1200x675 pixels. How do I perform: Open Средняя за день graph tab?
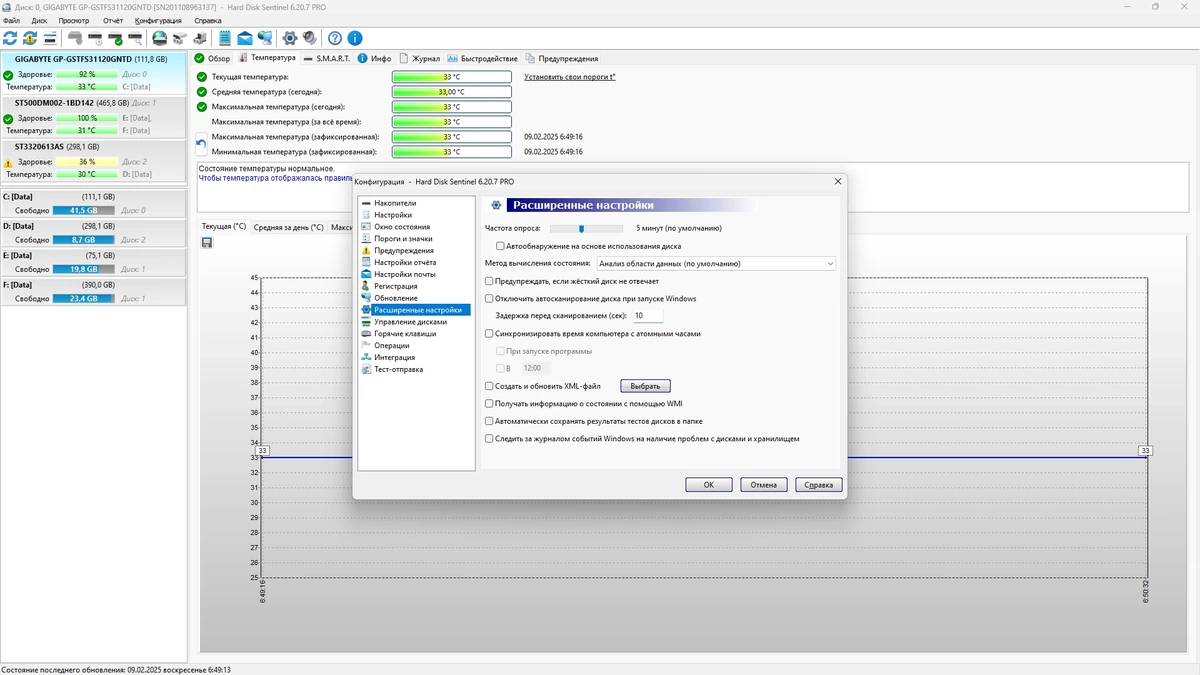point(288,227)
